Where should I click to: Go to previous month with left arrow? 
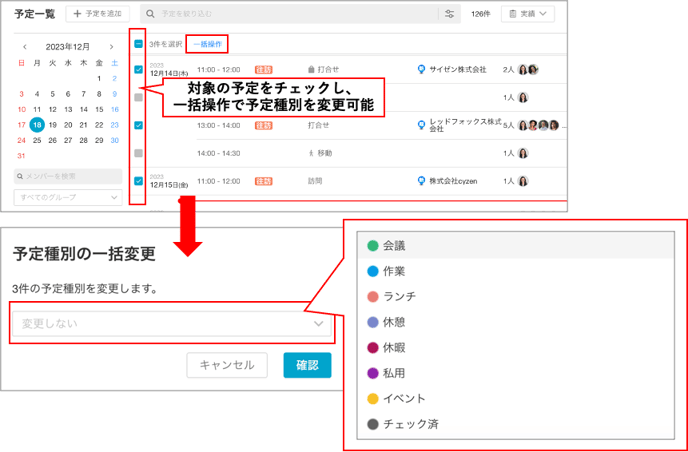[x=25, y=47]
